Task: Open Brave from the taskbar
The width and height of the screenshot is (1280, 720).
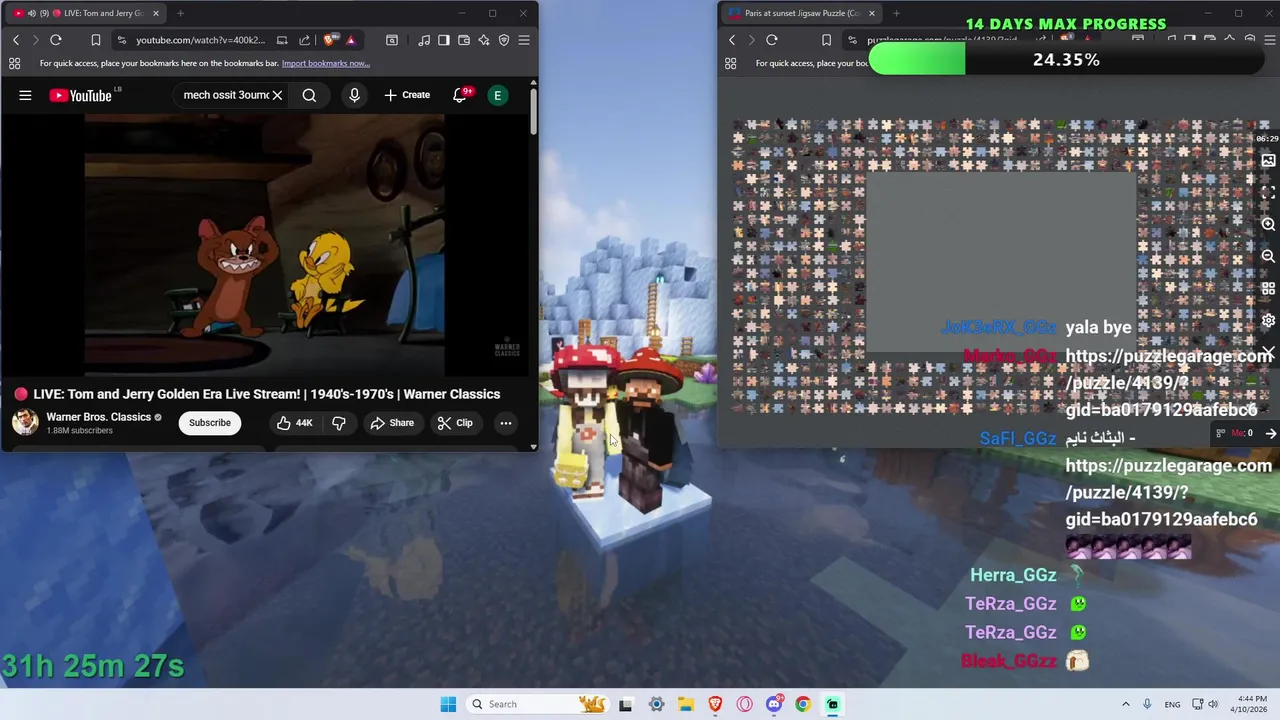Action: (715, 704)
